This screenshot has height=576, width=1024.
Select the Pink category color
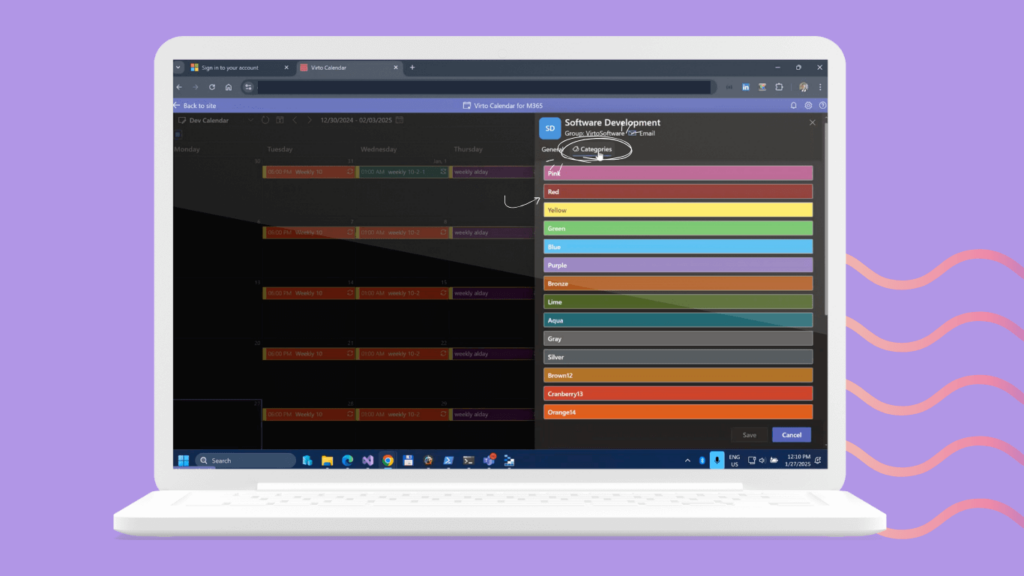coord(678,173)
